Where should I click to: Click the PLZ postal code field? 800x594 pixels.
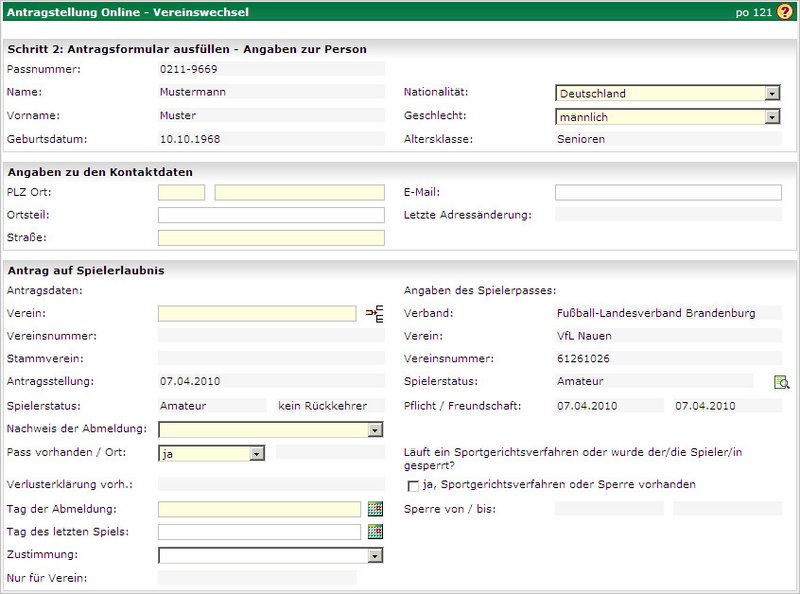pos(181,192)
